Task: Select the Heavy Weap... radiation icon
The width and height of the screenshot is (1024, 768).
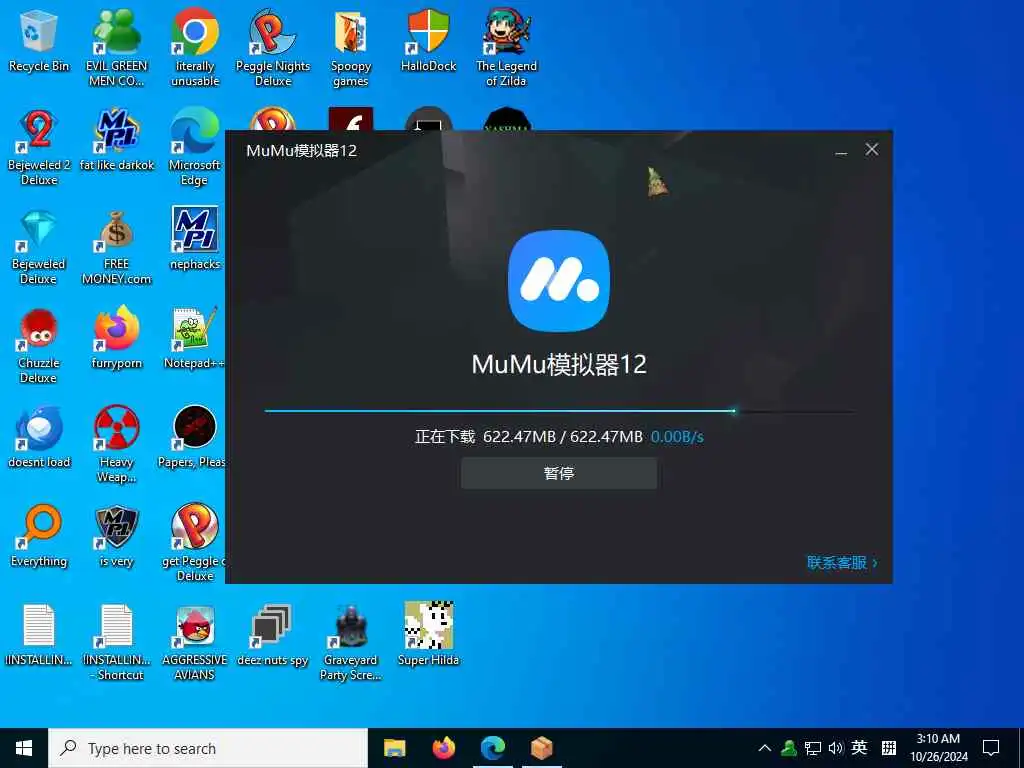Action: (117, 444)
